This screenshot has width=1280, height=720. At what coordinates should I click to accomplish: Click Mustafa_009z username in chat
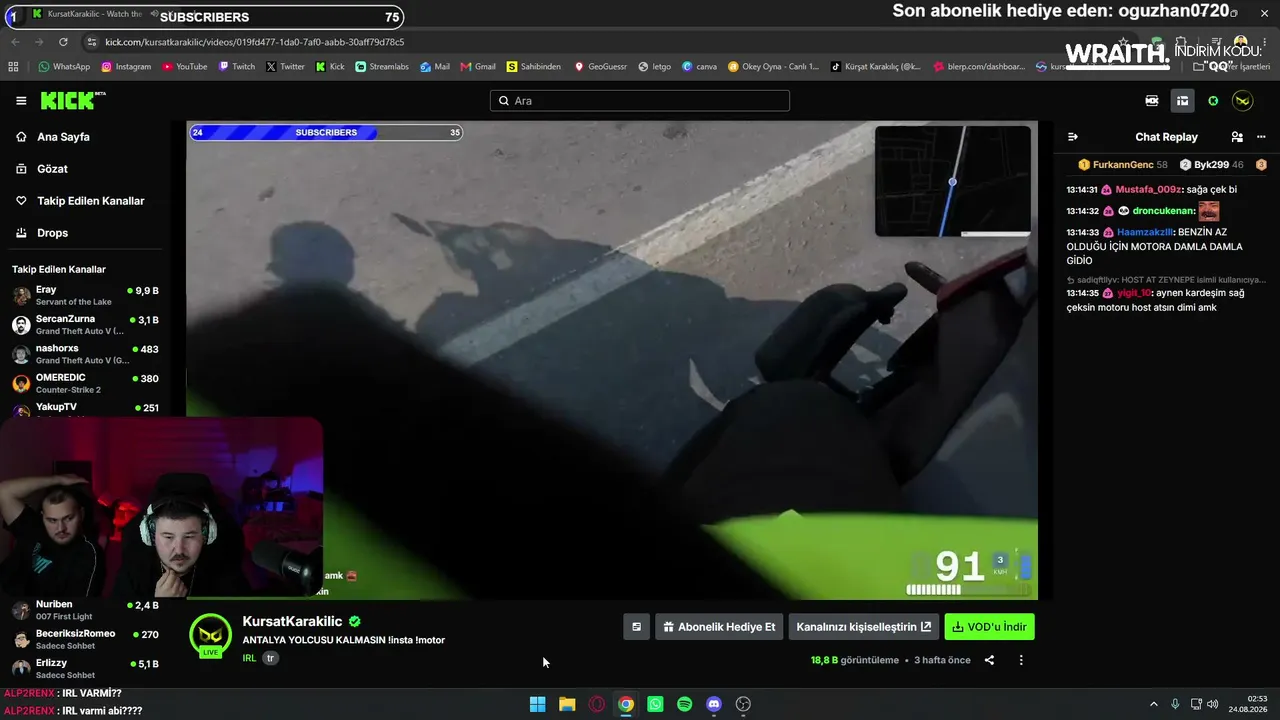pyautogui.click(x=1149, y=190)
